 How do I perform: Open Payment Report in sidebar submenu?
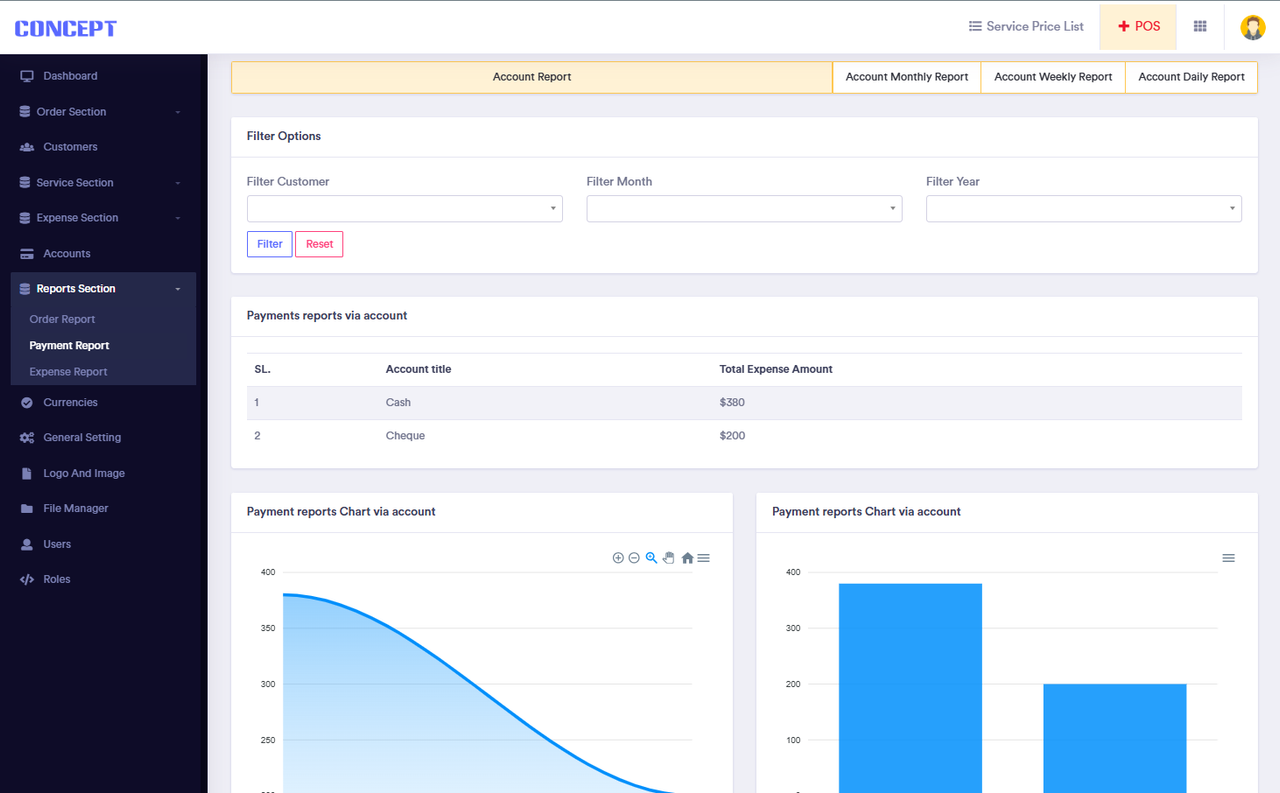pos(69,346)
